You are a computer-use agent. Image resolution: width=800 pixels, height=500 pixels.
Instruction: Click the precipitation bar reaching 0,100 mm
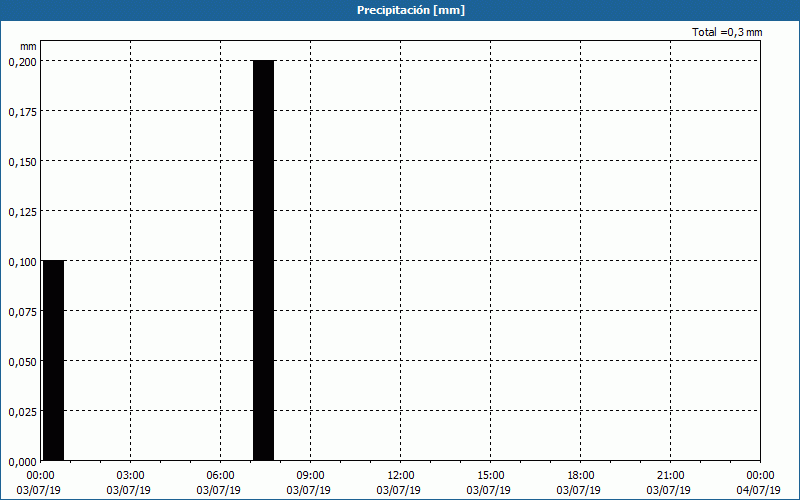click(53, 361)
